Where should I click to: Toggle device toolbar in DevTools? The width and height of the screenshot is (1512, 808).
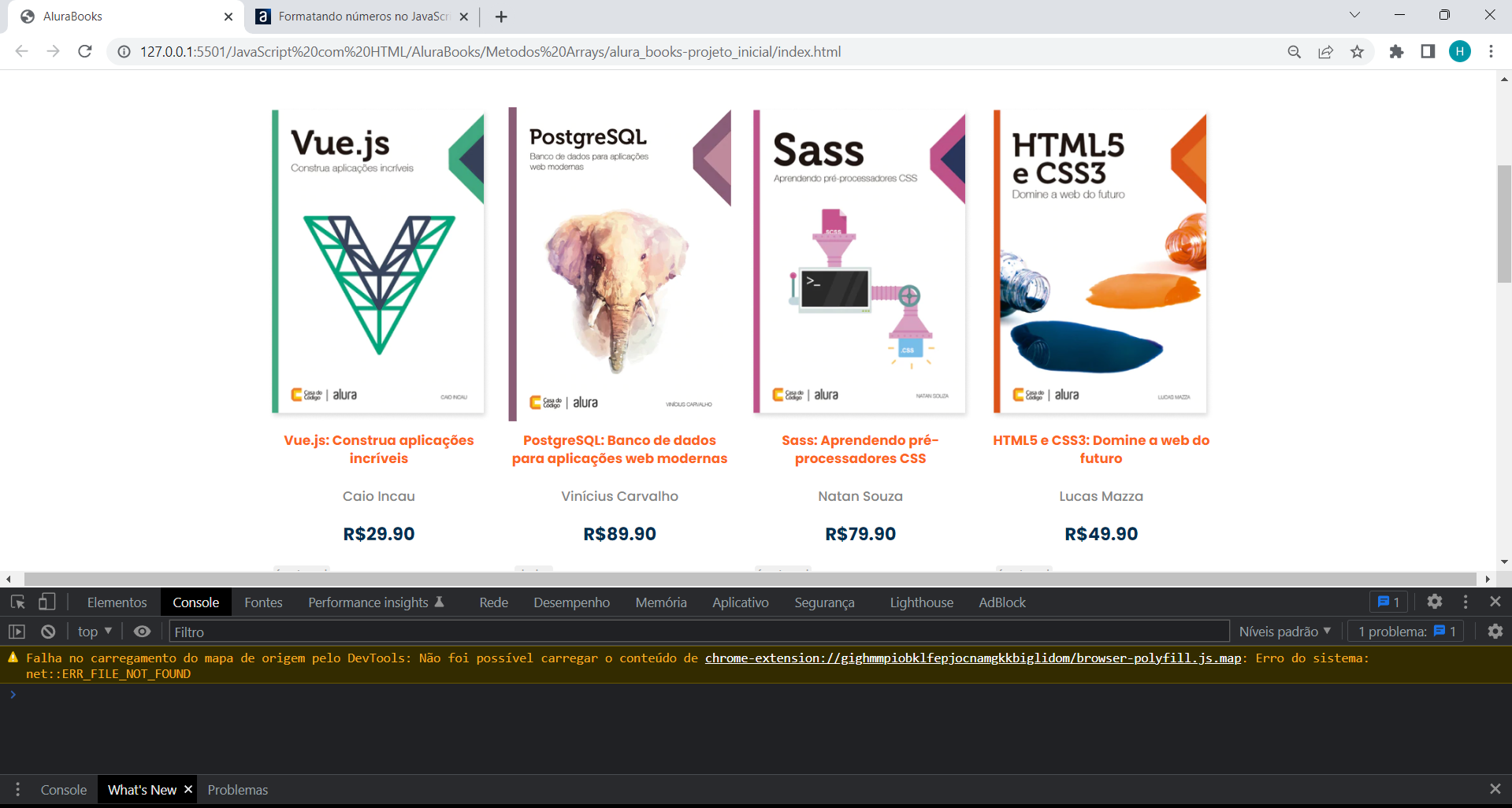47,602
